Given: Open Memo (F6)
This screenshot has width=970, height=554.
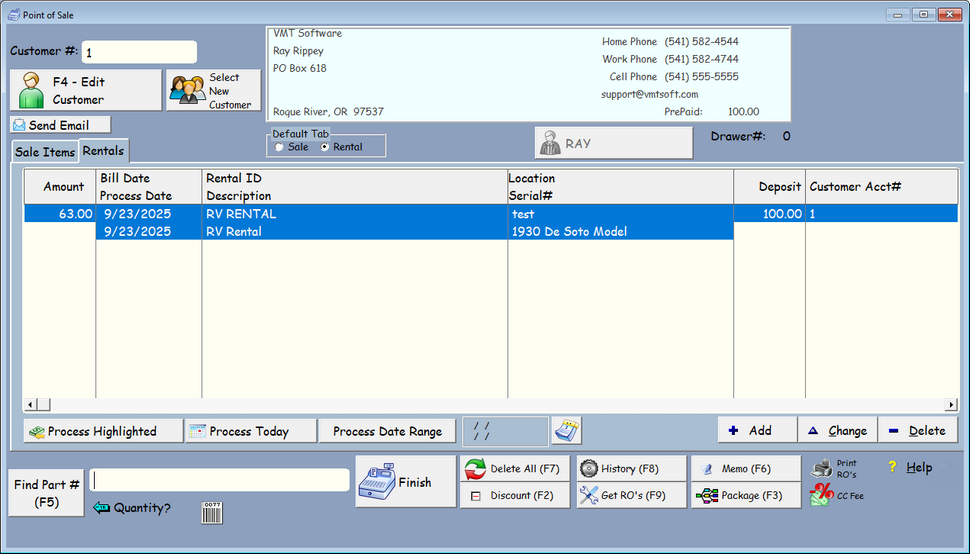Looking at the screenshot, I should 746,469.
